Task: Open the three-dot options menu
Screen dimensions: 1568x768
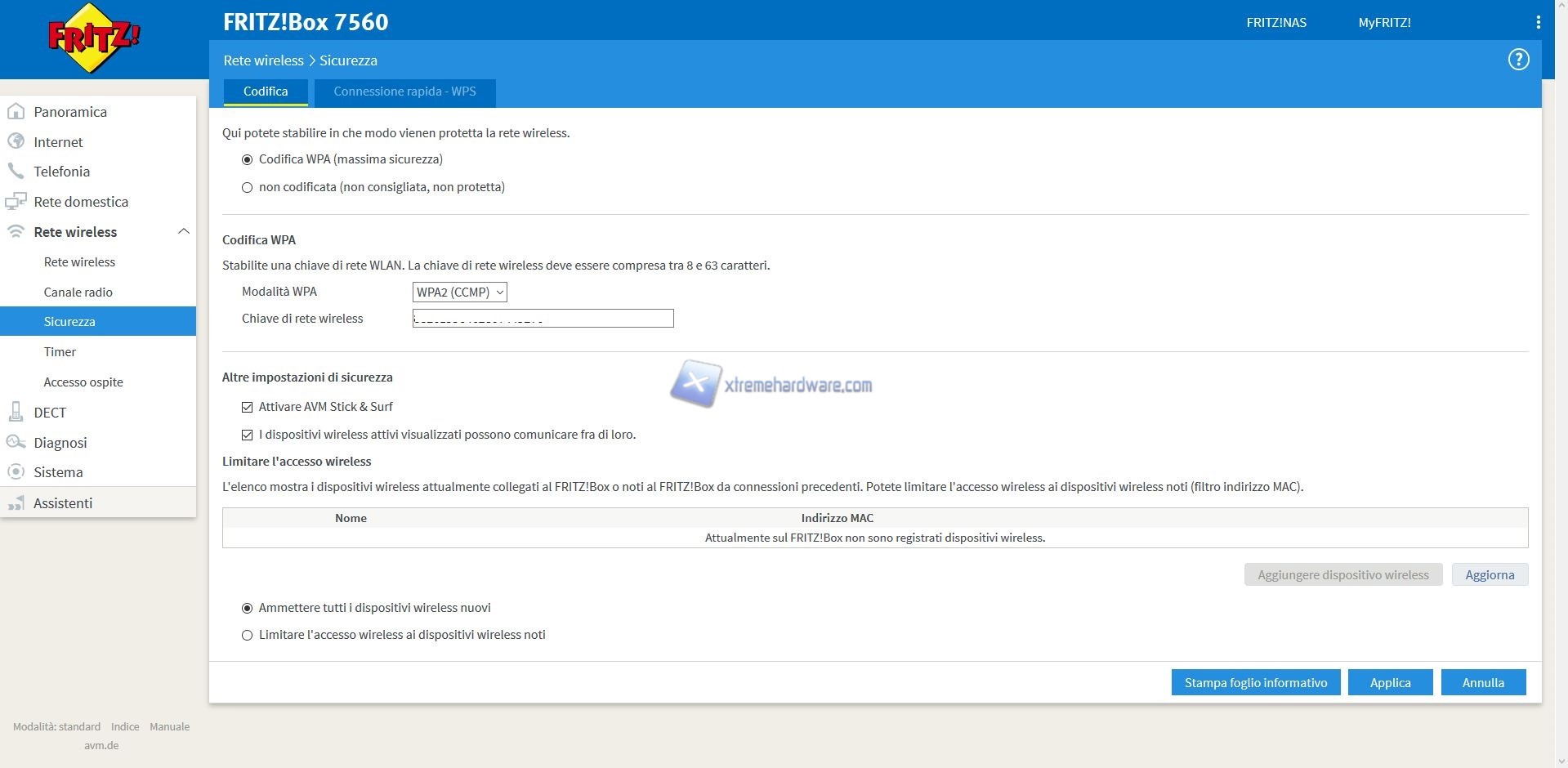Action: 1538,23
